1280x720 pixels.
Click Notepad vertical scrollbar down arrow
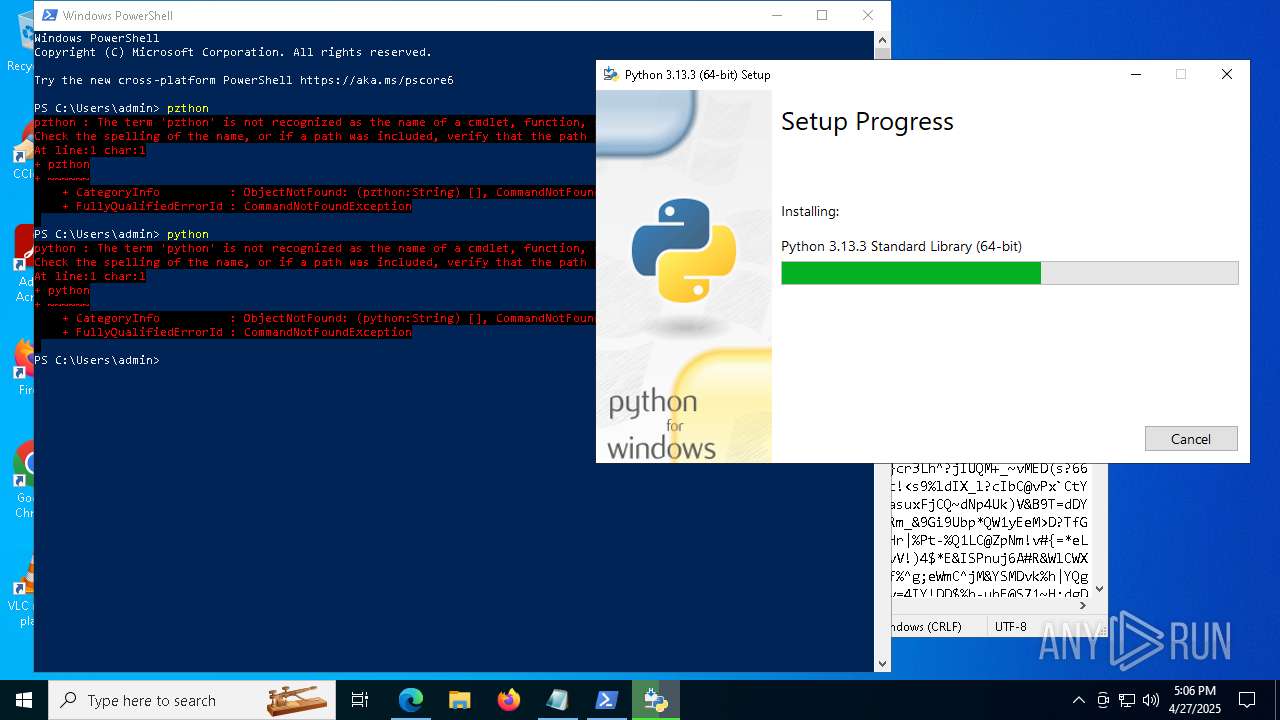1100,590
